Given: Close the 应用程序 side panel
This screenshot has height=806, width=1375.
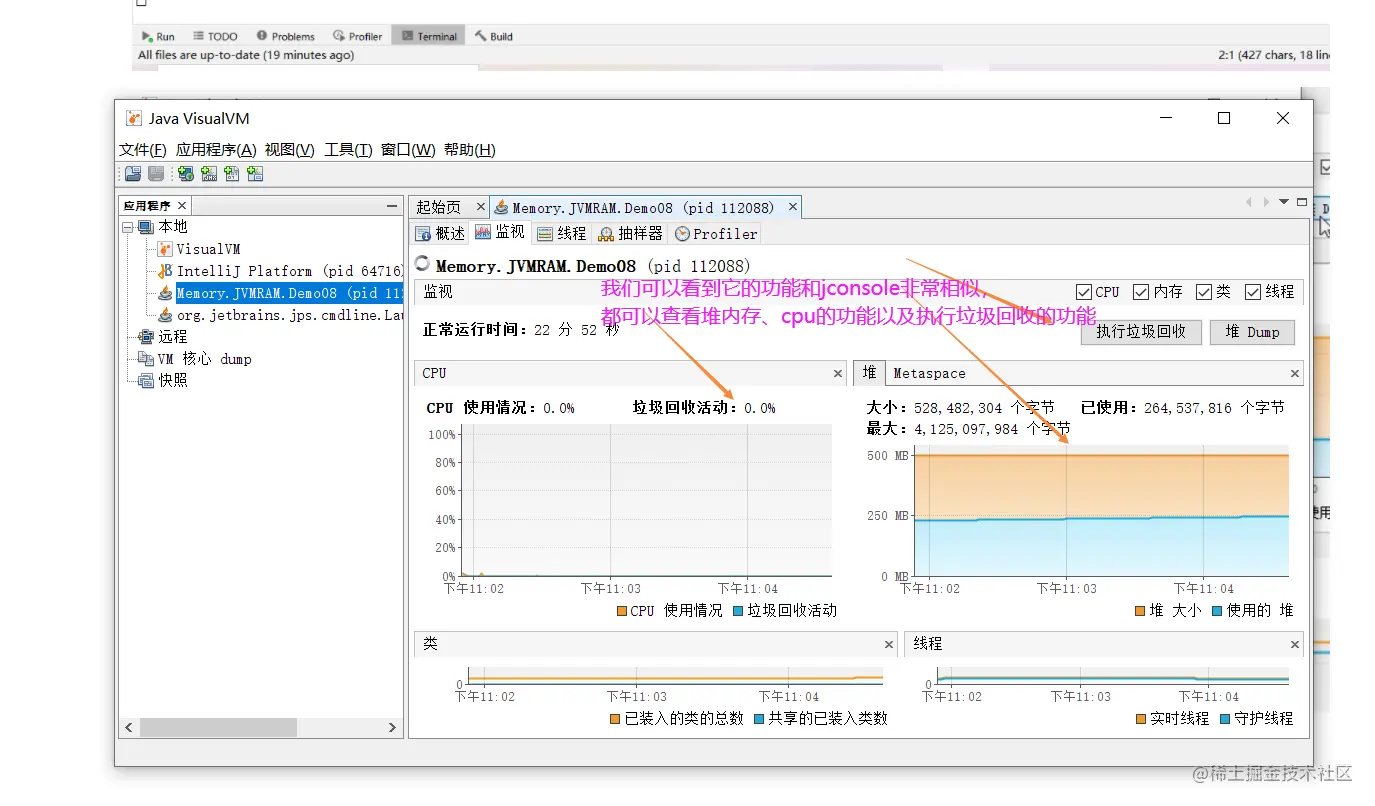Looking at the screenshot, I should [181, 205].
